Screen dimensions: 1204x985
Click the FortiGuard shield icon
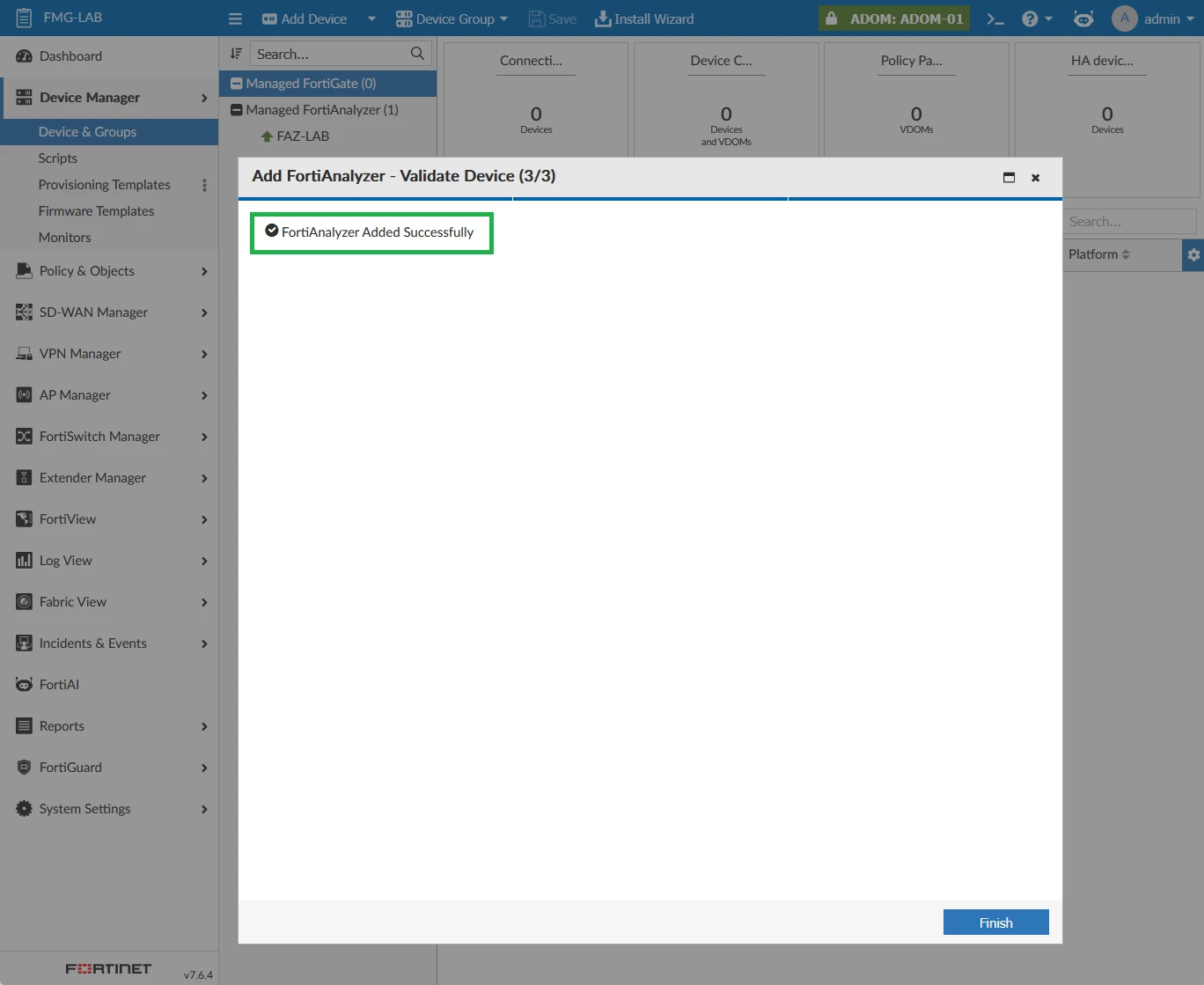(x=24, y=768)
